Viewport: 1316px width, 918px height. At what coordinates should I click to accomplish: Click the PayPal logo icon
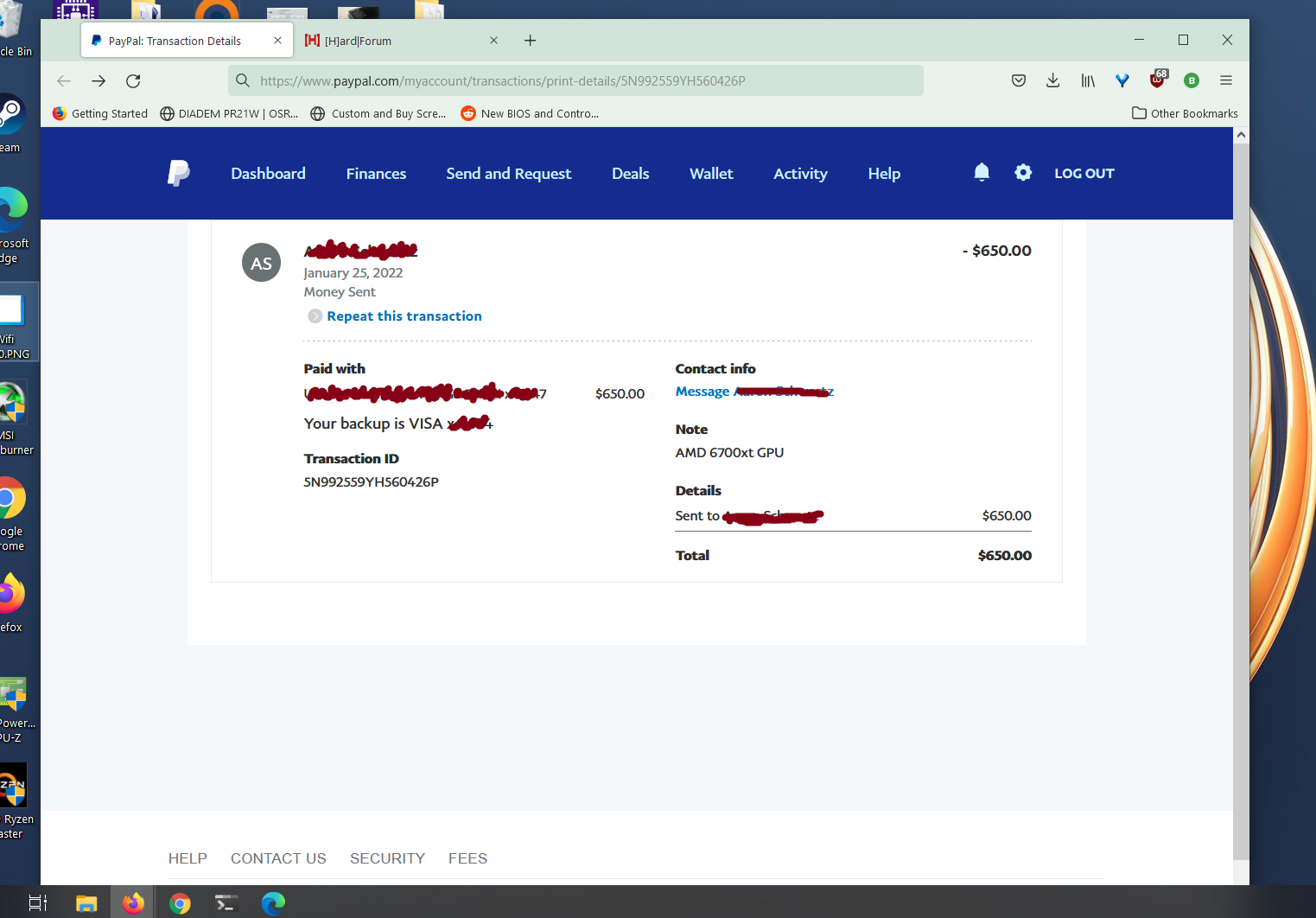point(178,173)
